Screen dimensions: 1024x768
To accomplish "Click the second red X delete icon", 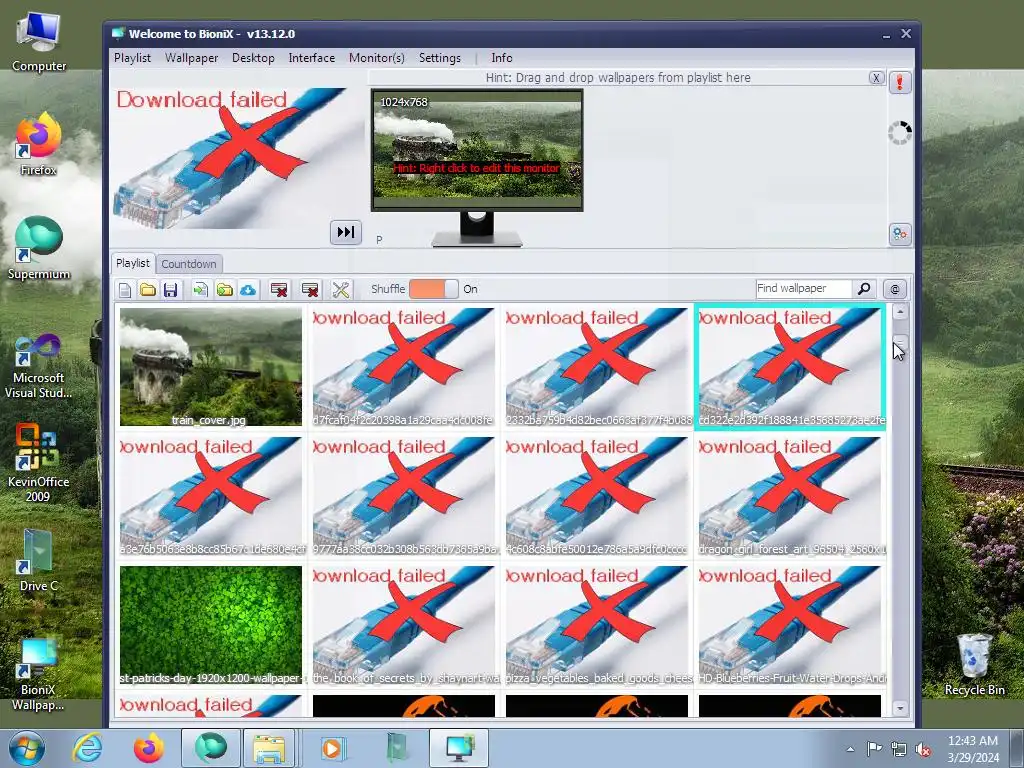I will 310,289.
